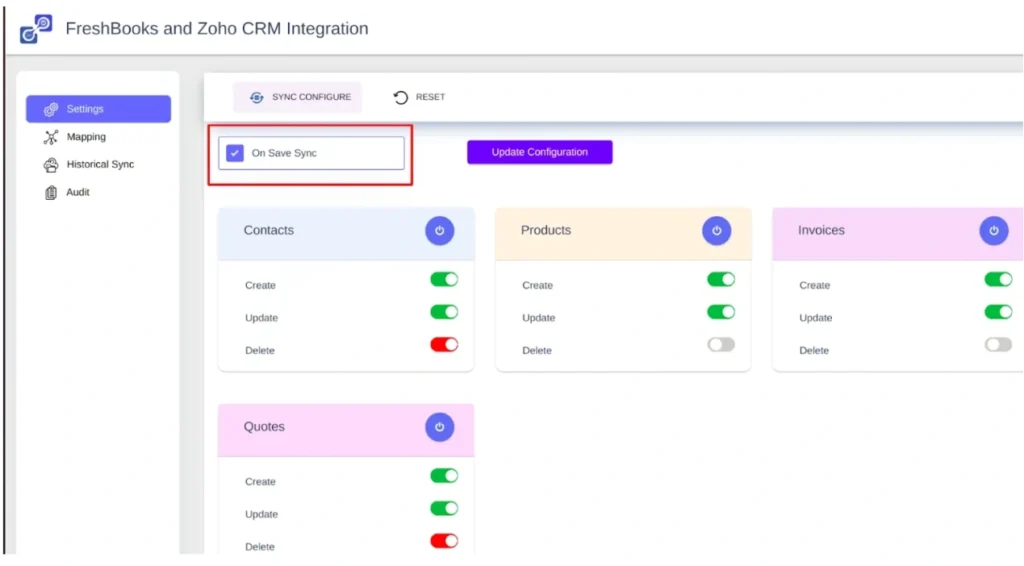Disable Quotes Update toggle
The width and height of the screenshot is (1024, 566).
pyautogui.click(x=444, y=509)
